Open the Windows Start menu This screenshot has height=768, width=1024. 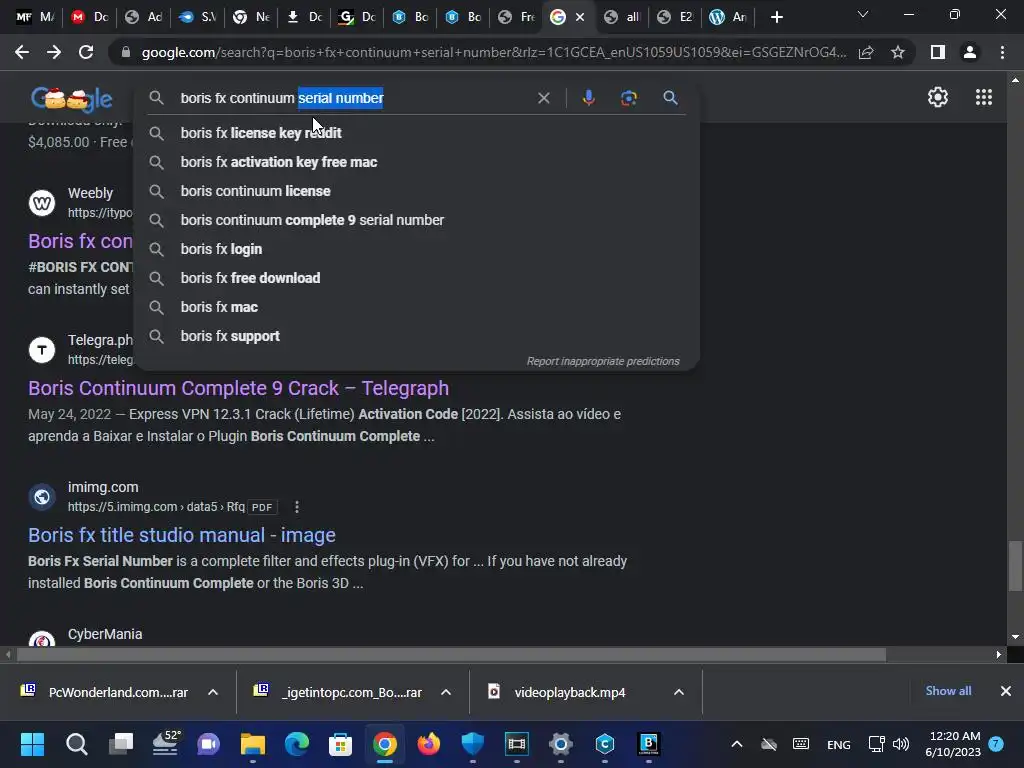pyautogui.click(x=32, y=744)
